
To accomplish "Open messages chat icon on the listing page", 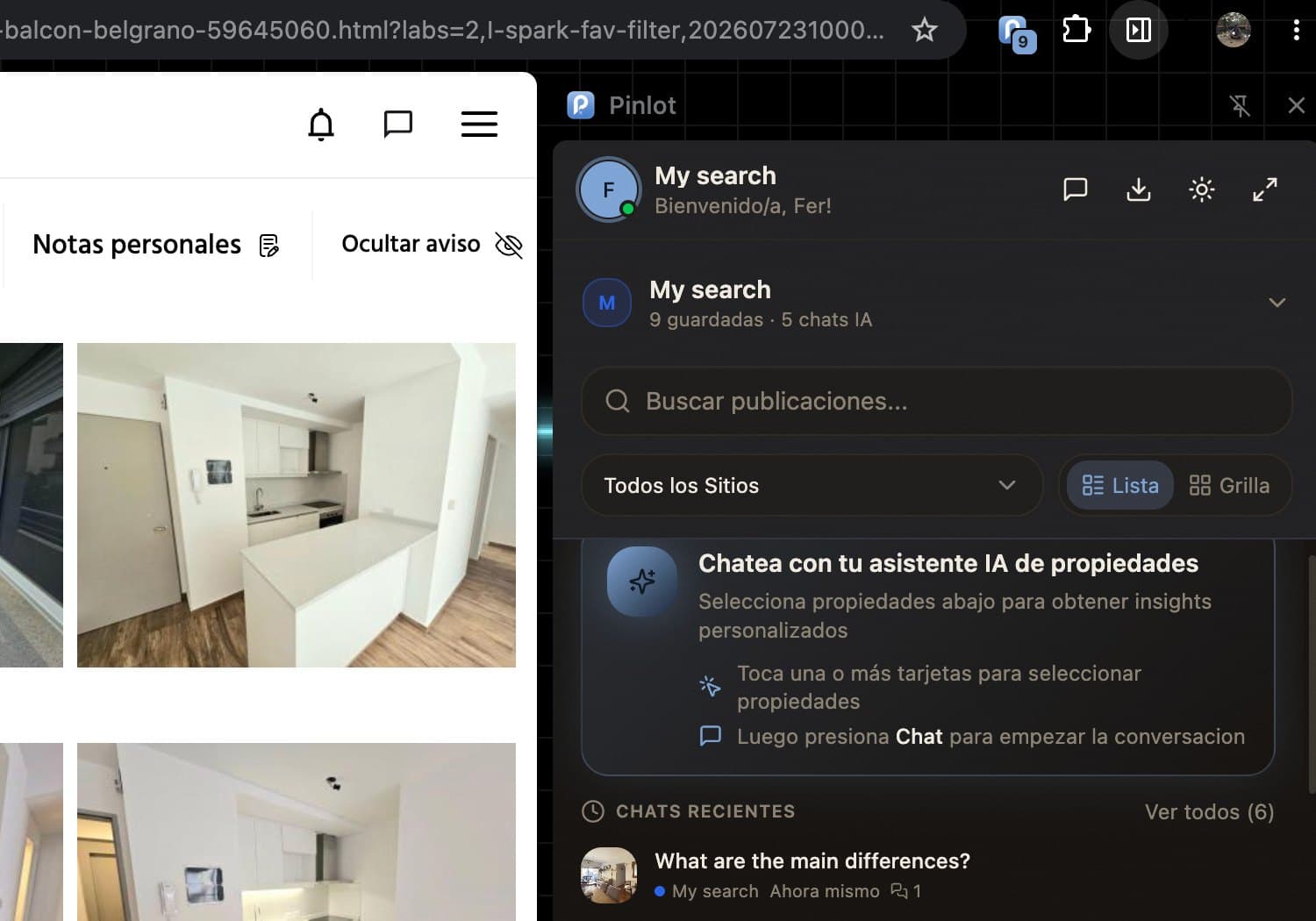I will pyautogui.click(x=398, y=124).
